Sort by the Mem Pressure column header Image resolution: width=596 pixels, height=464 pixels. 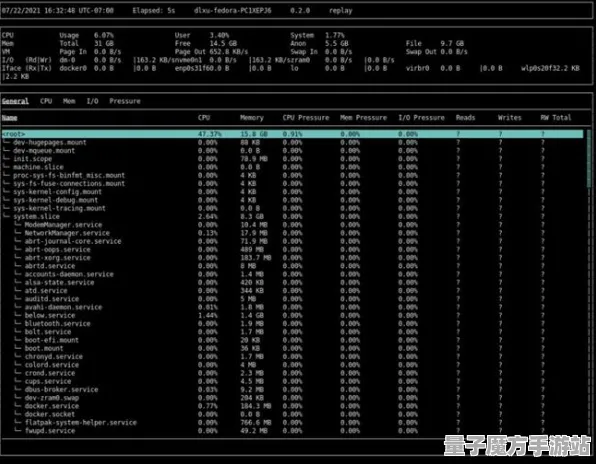point(363,118)
